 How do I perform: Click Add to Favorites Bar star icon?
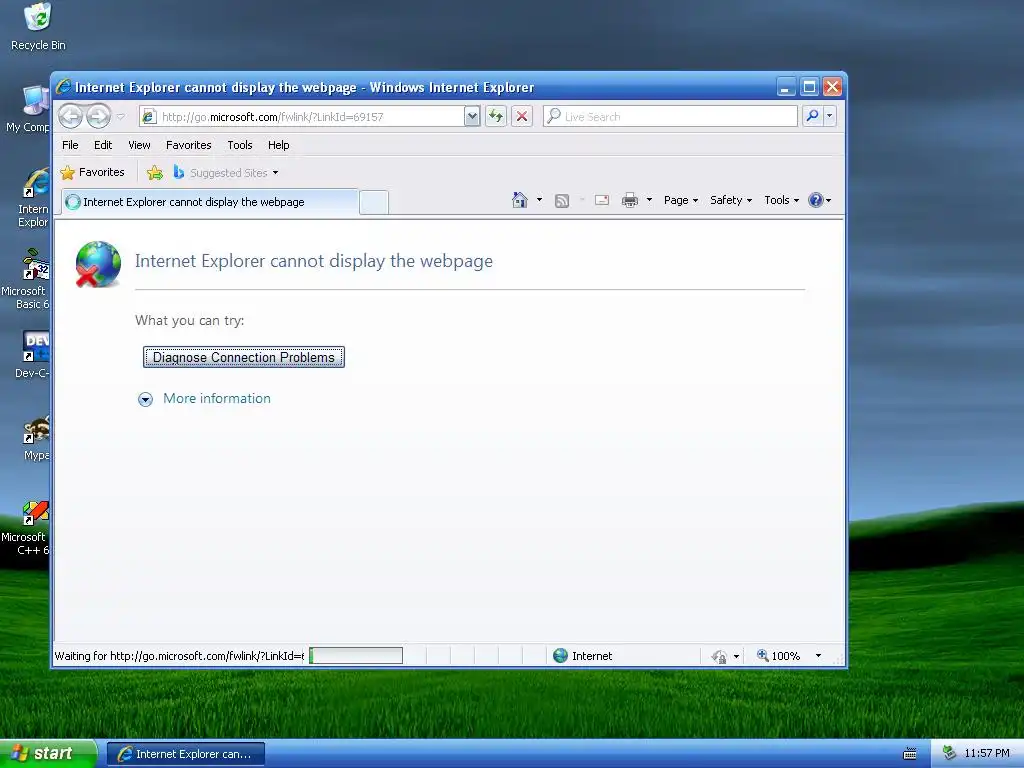pos(155,172)
